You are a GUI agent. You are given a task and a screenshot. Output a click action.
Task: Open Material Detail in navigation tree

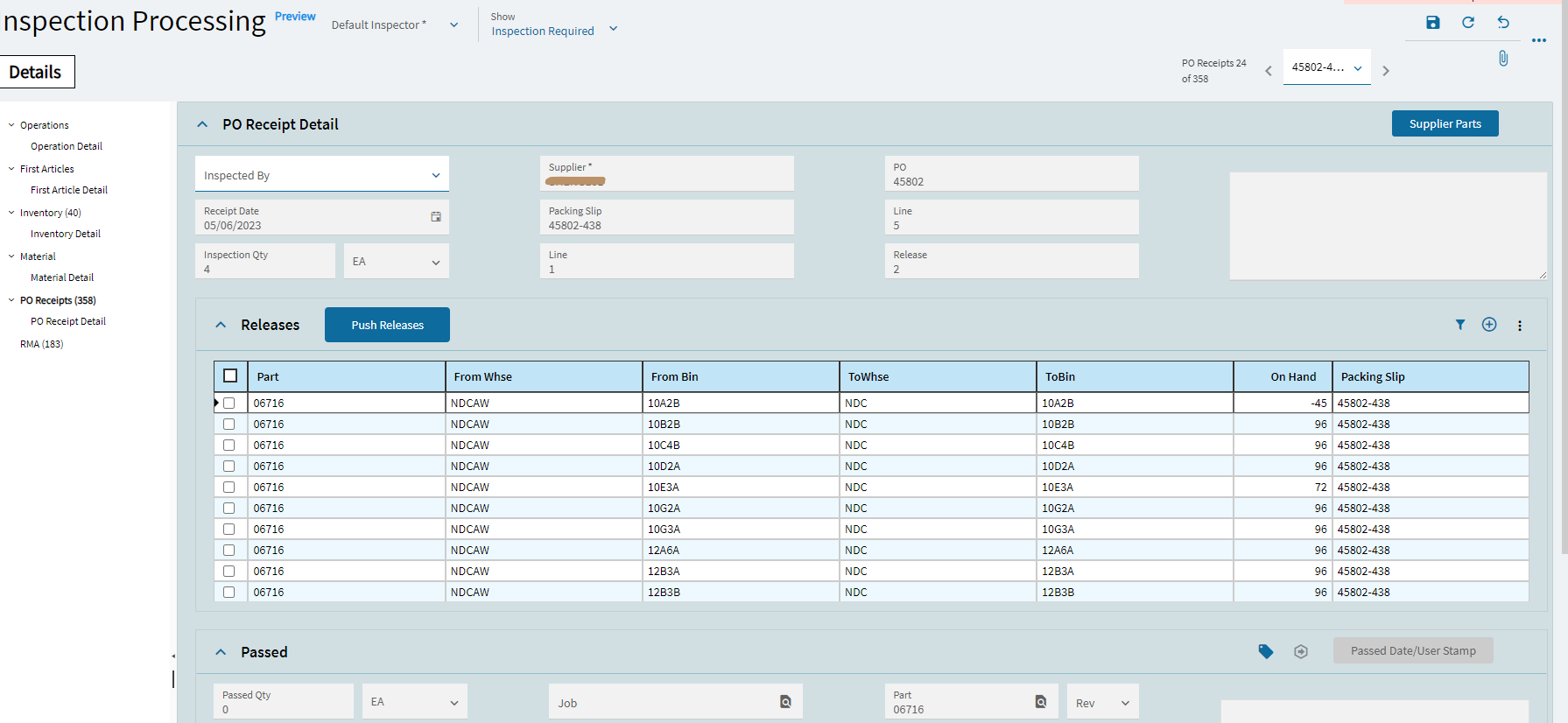(x=62, y=277)
